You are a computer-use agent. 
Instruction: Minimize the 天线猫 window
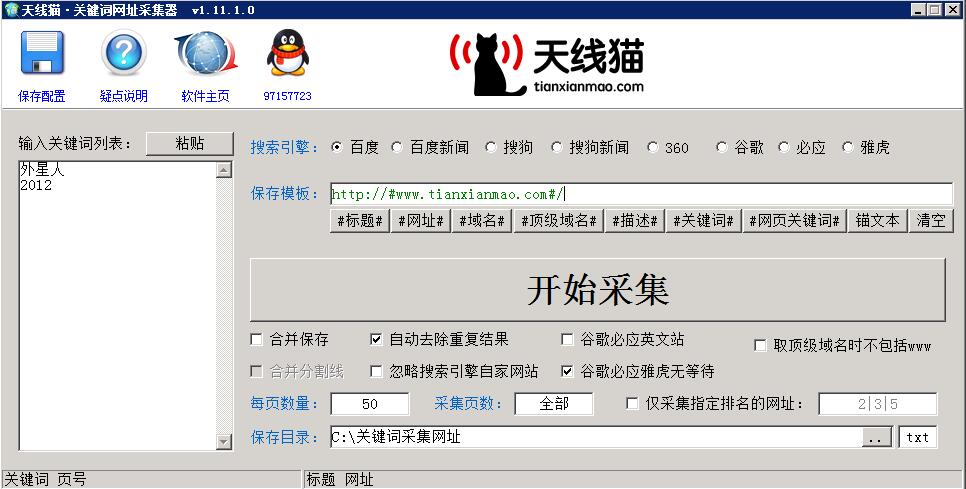pos(919,10)
